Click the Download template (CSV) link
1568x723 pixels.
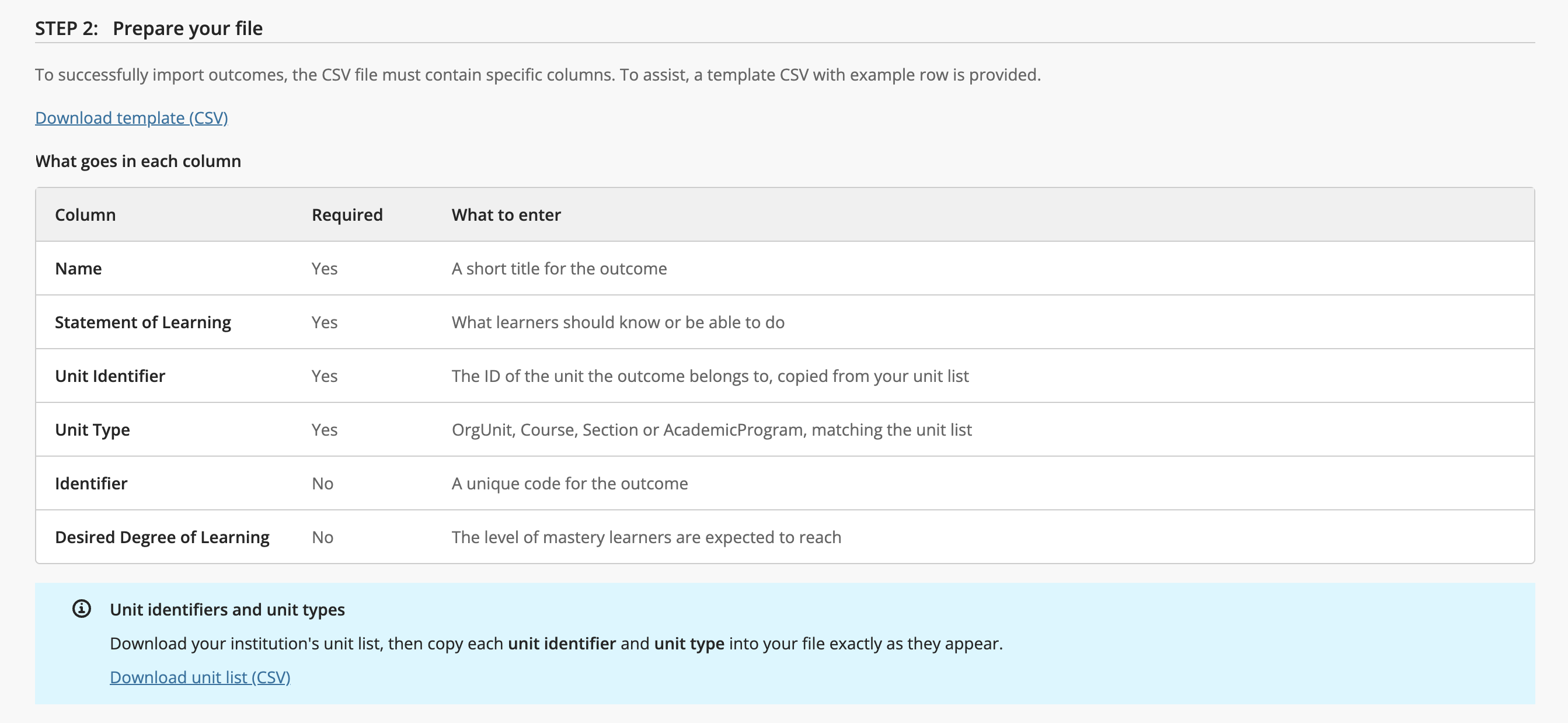click(x=131, y=117)
